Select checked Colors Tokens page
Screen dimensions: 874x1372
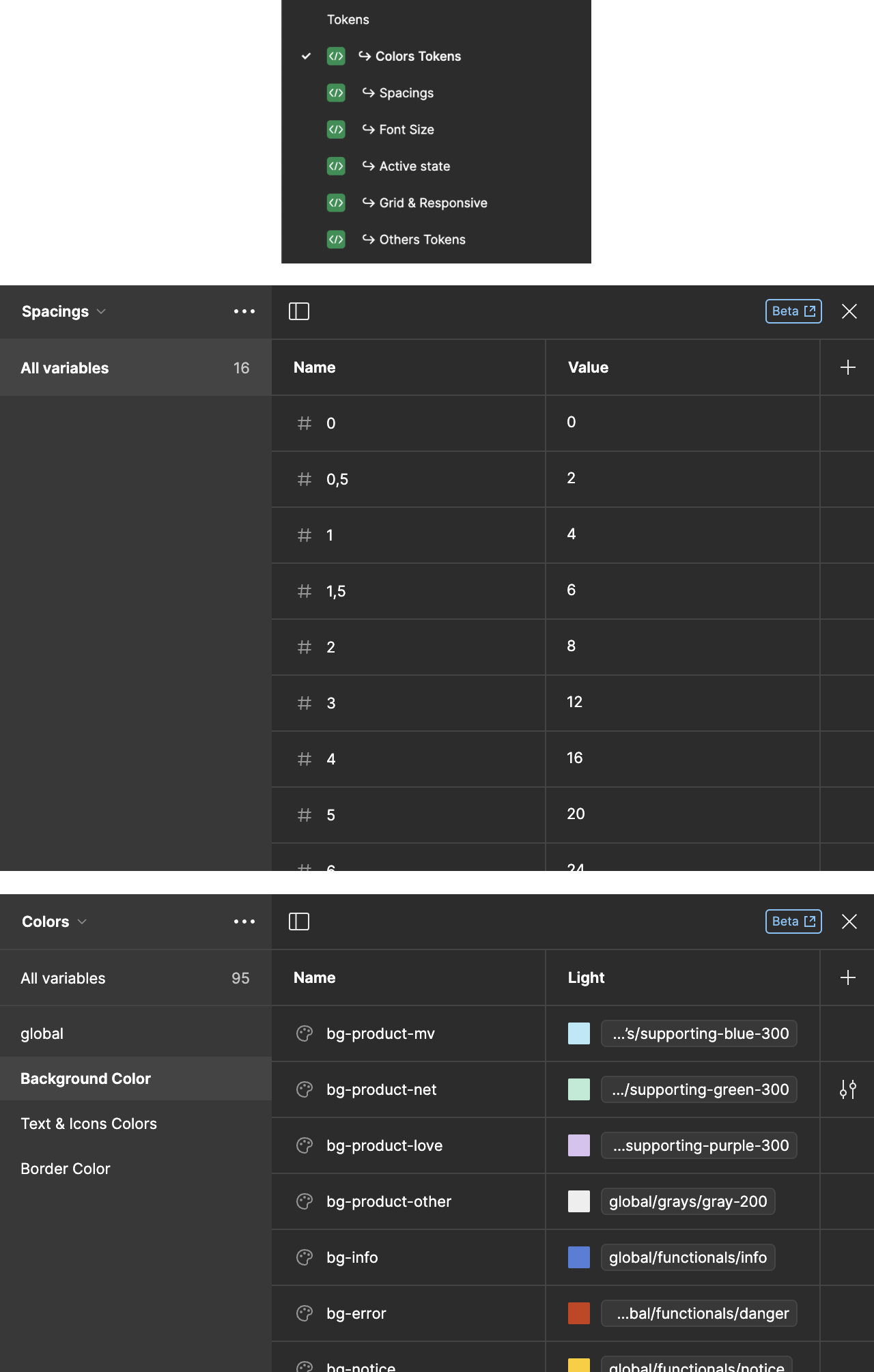[417, 57]
